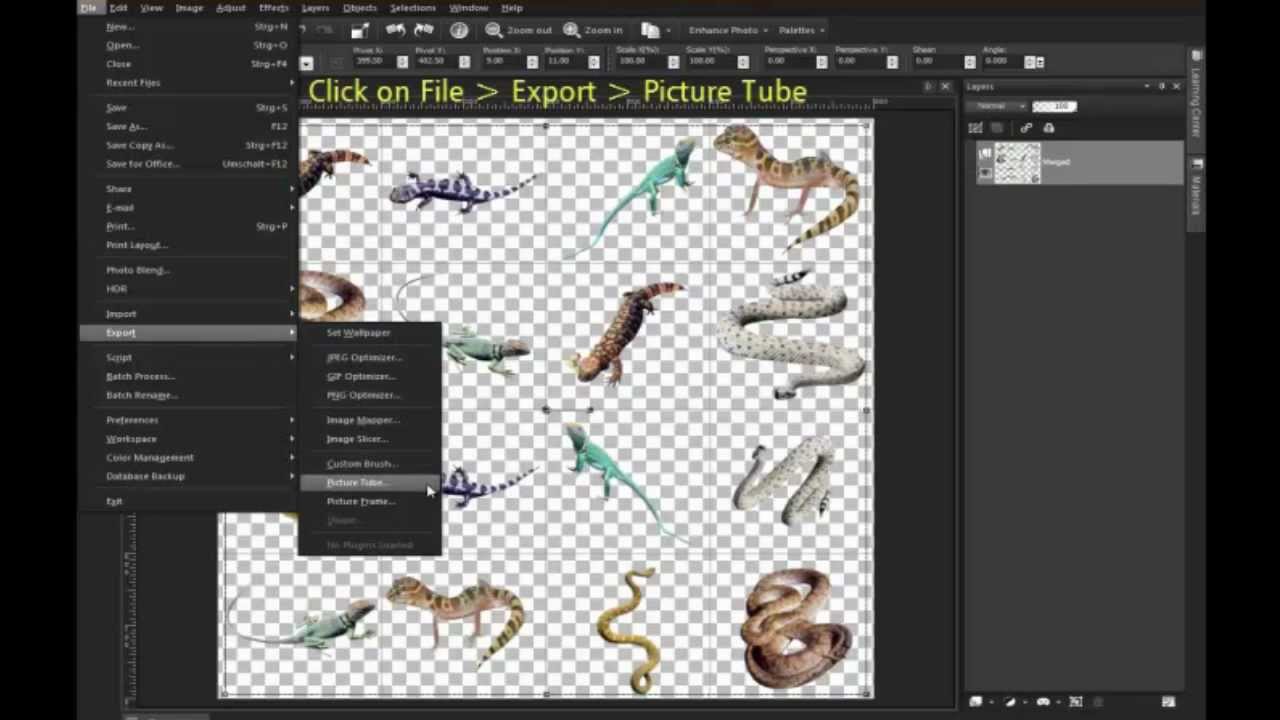Screen dimensions: 1280x720
Task: Select the Merged layer thumbnail
Action: click(x=1017, y=163)
